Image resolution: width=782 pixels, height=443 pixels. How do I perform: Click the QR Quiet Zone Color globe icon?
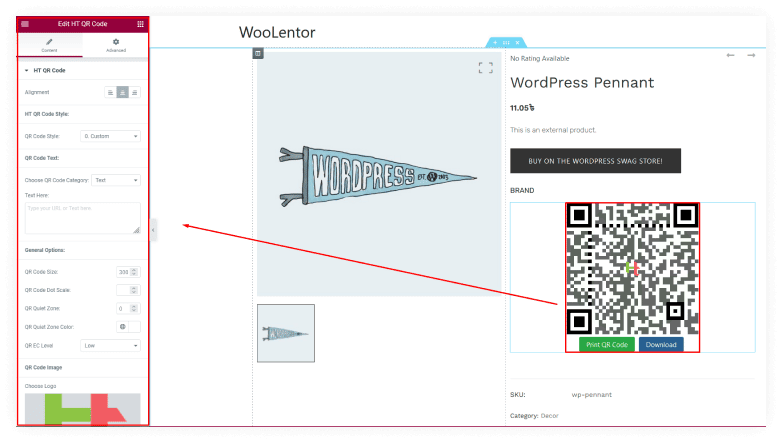tap(123, 327)
